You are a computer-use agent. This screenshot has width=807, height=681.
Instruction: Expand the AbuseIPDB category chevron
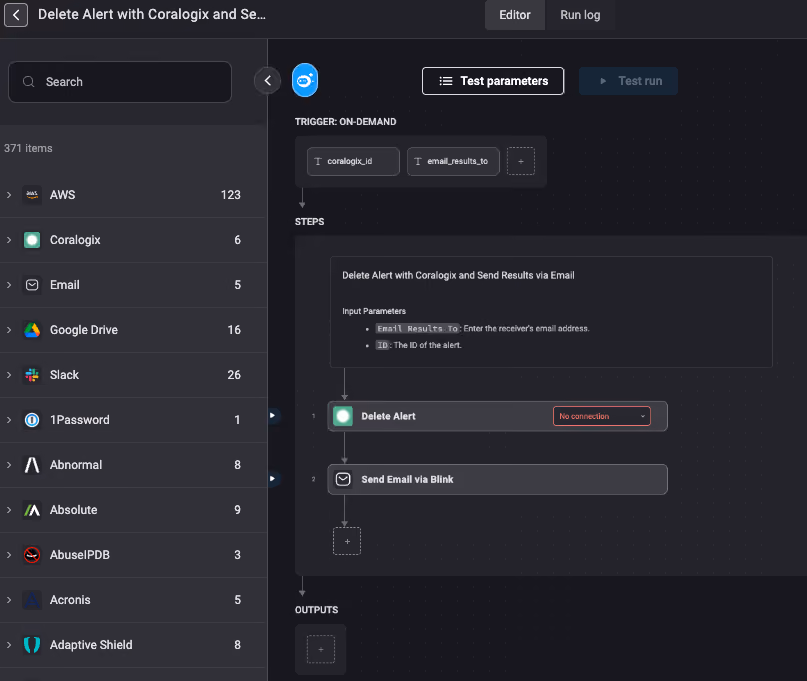pos(9,555)
